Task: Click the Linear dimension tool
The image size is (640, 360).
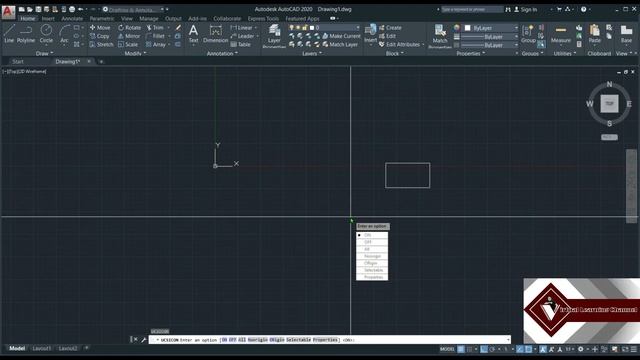Action: pyautogui.click(x=241, y=28)
